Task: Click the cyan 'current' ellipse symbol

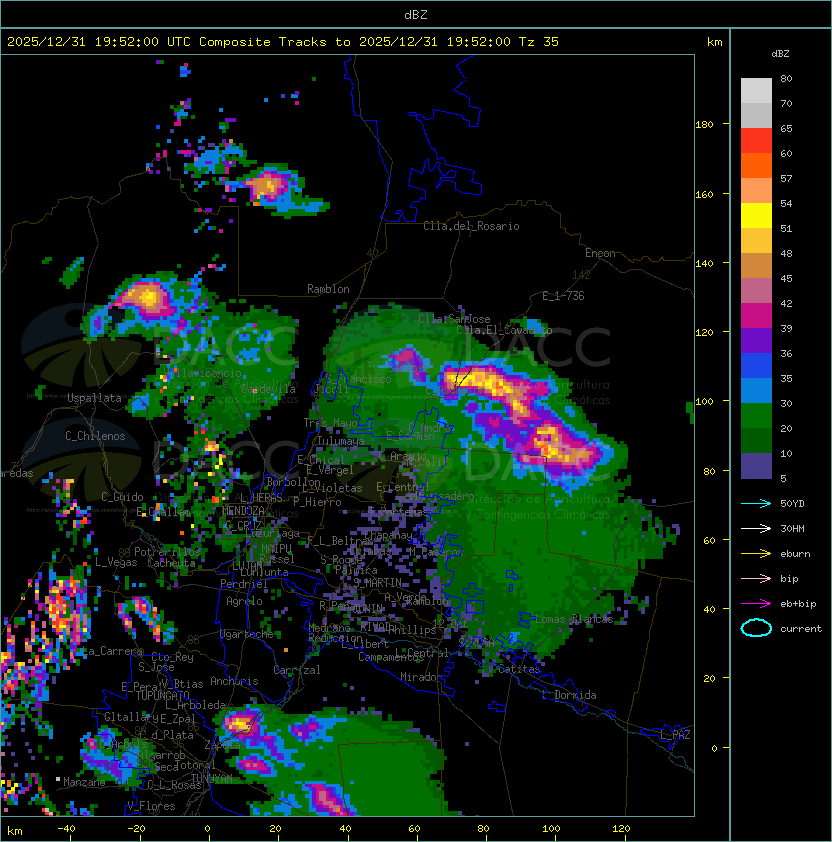Action: click(756, 628)
